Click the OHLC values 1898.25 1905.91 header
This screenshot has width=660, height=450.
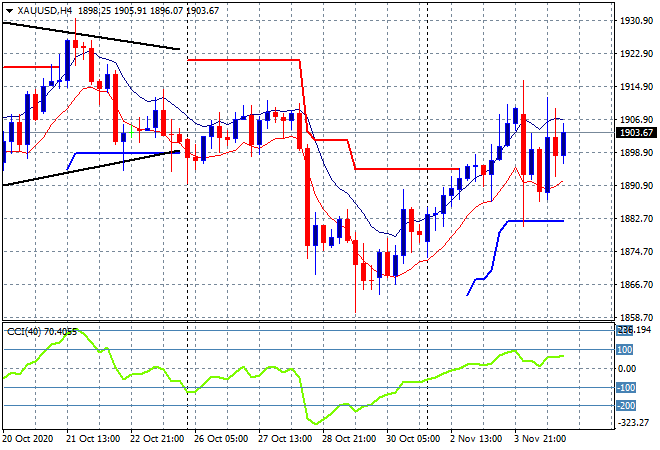click(x=112, y=11)
